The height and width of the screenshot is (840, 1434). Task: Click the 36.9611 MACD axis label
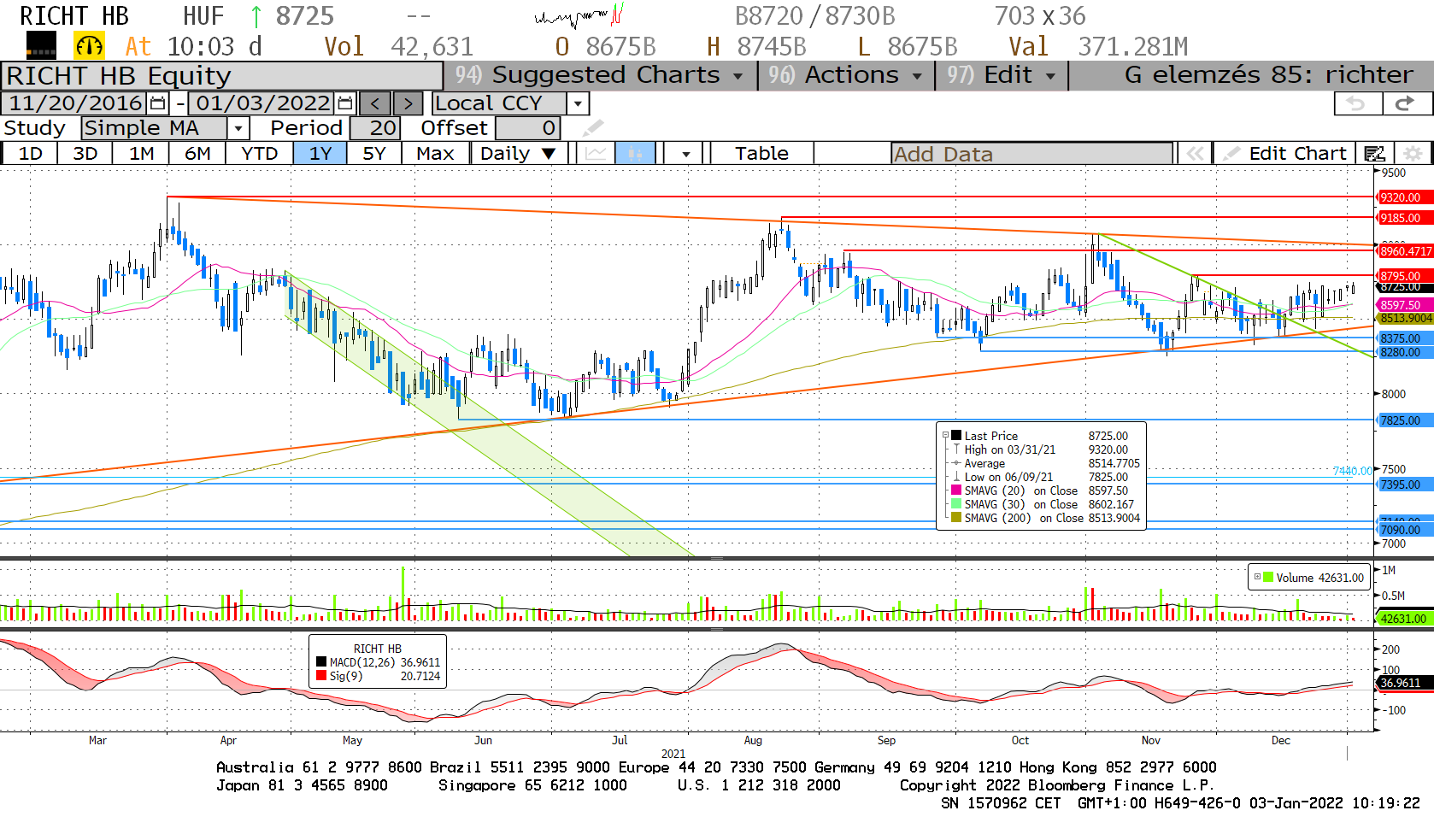click(x=1403, y=683)
